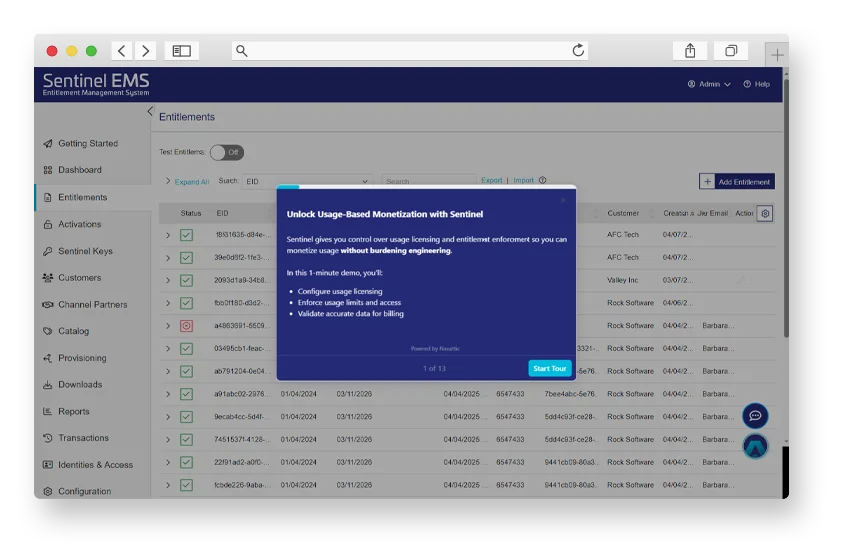Screen dimensions: 850x550
Task: Click the Reports chart icon
Action: click(48, 411)
